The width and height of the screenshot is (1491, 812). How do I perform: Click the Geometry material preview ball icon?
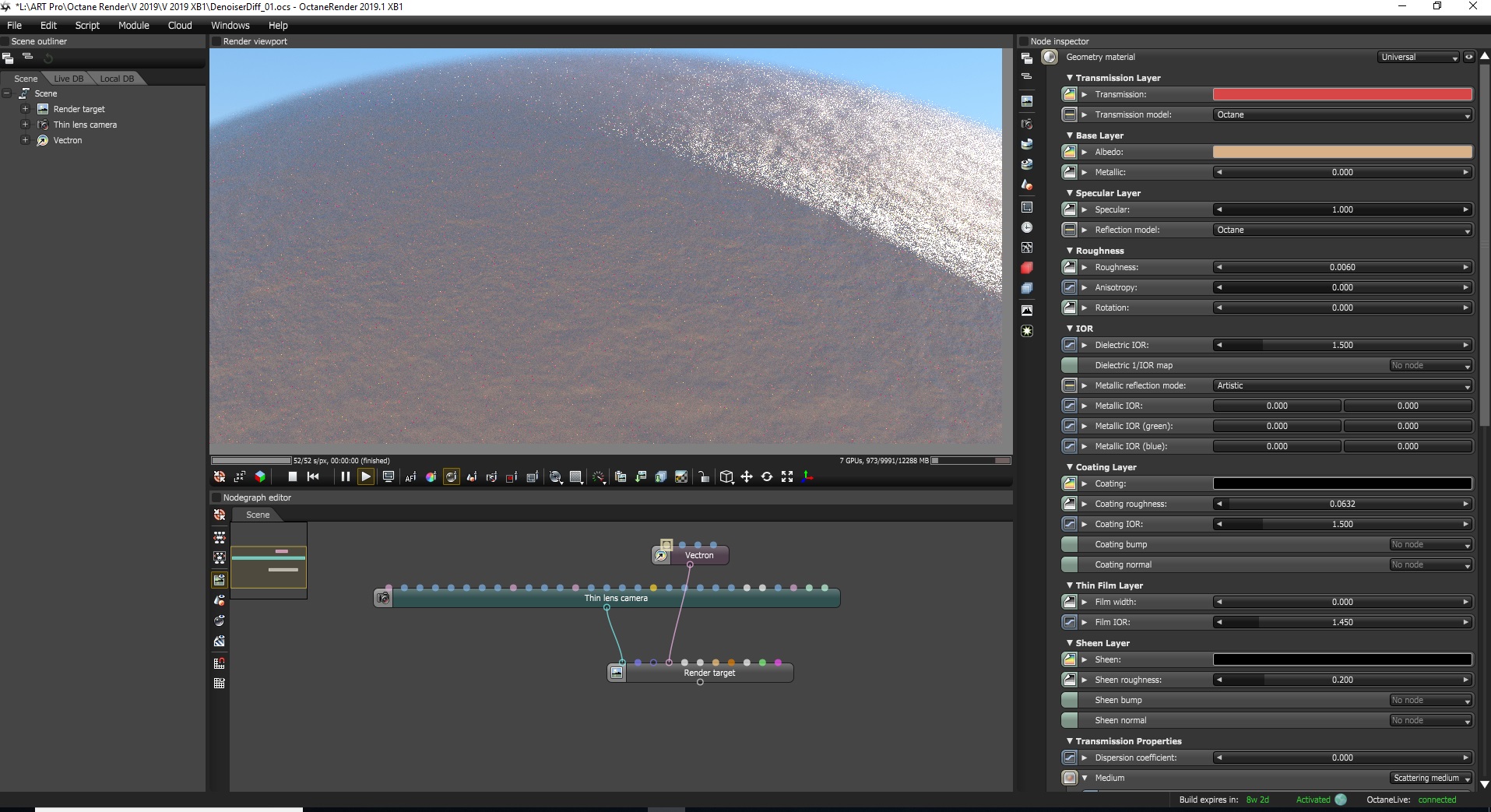coord(1050,57)
